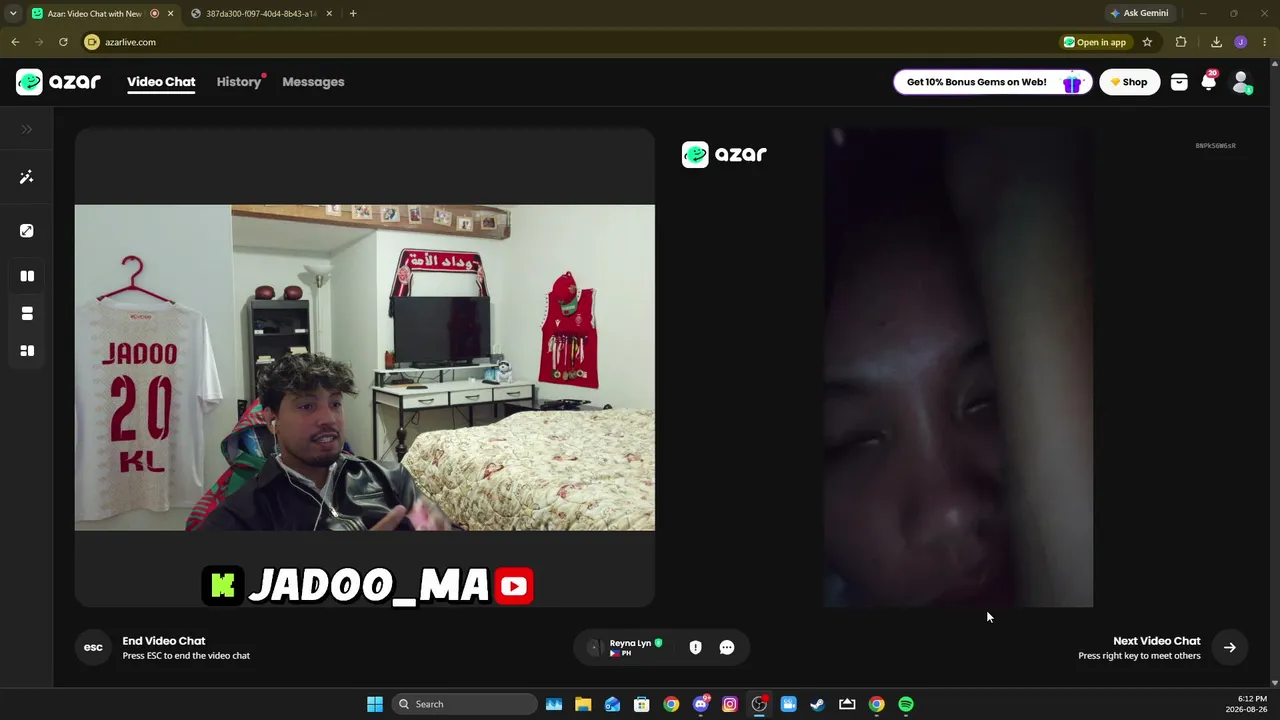Image resolution: width=1280 pixels, height=720 pixels.
Task: Expand the left sidebar with double chevron
Action: (27, 129)
